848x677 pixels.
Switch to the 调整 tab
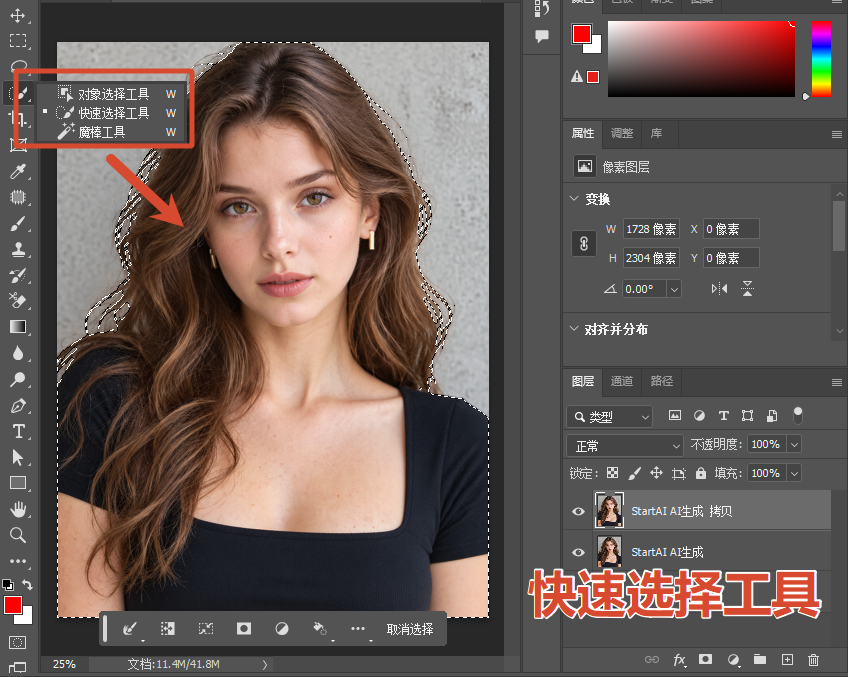pyautogui.click(x=622, y=133)
